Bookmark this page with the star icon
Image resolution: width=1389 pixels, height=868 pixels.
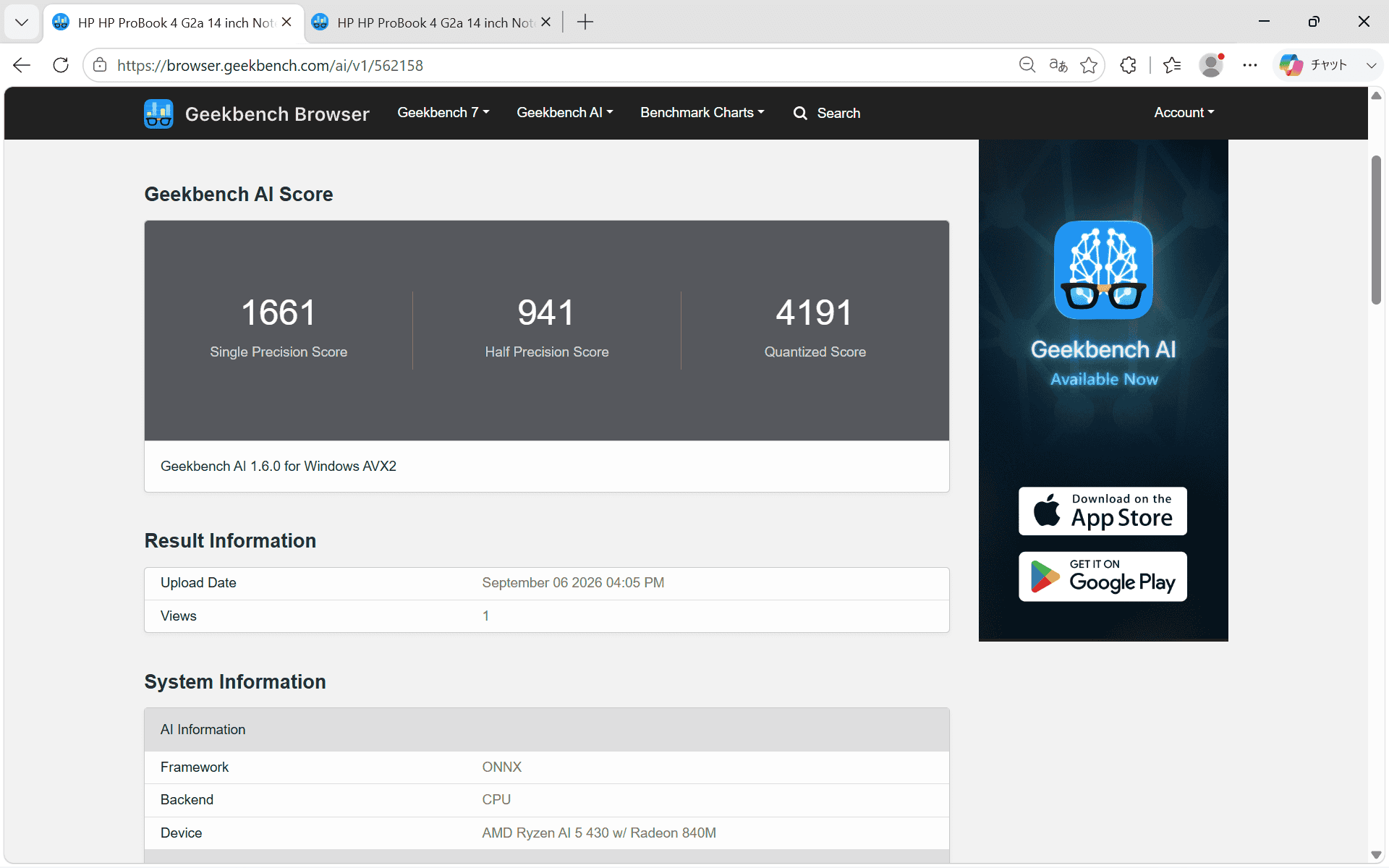point(1089,65)
